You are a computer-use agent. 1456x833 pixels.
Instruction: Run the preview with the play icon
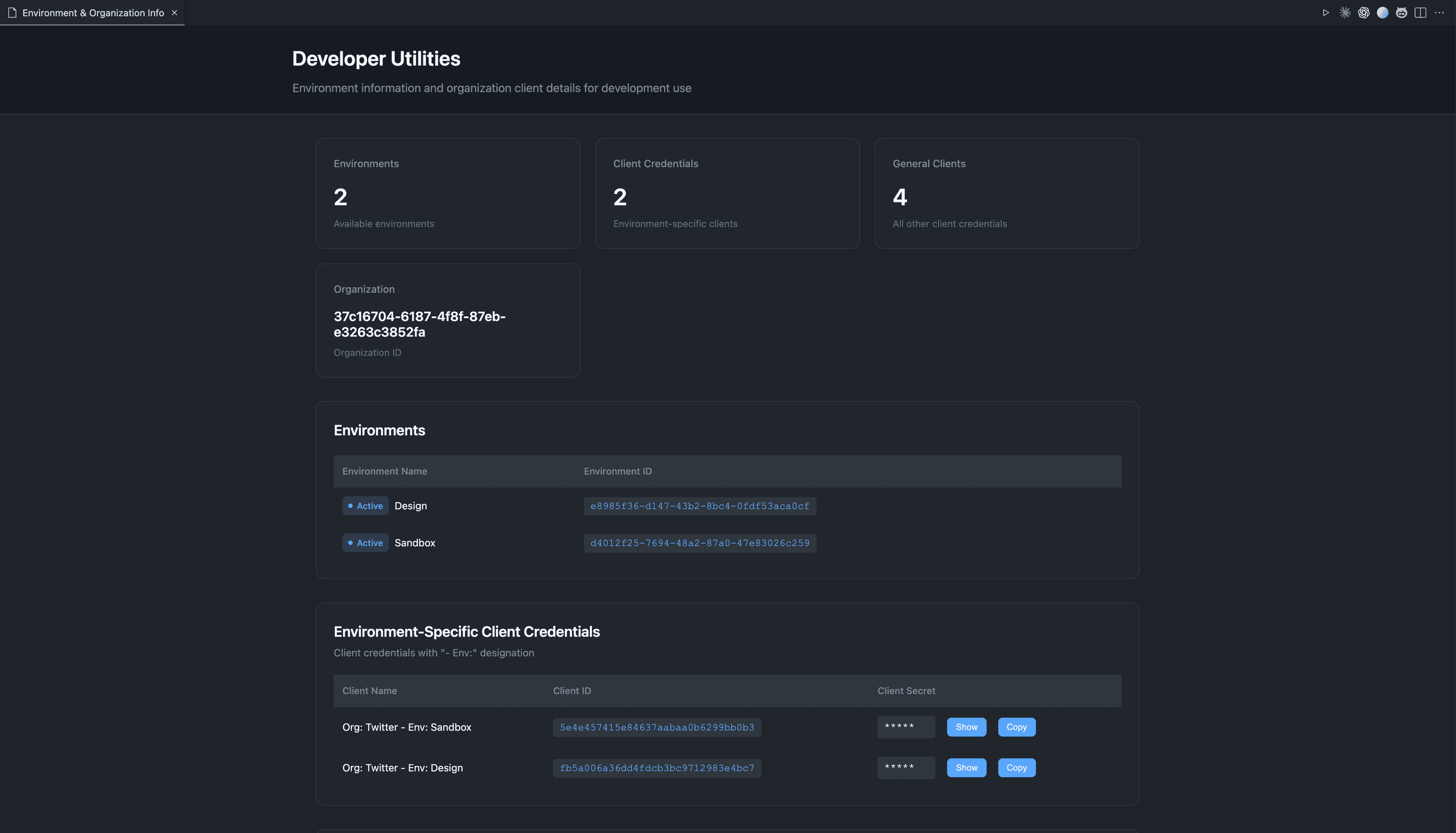[x=1326, y=12]
